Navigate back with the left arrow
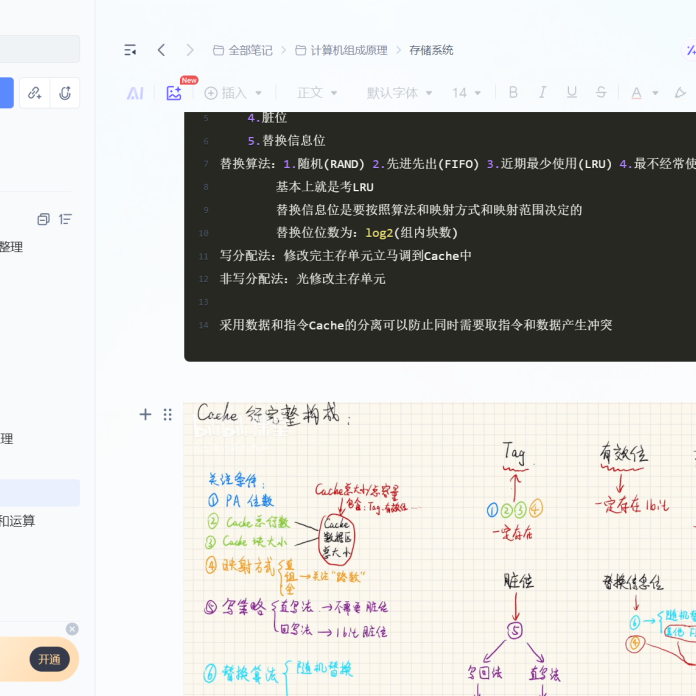 click(161, 50)
